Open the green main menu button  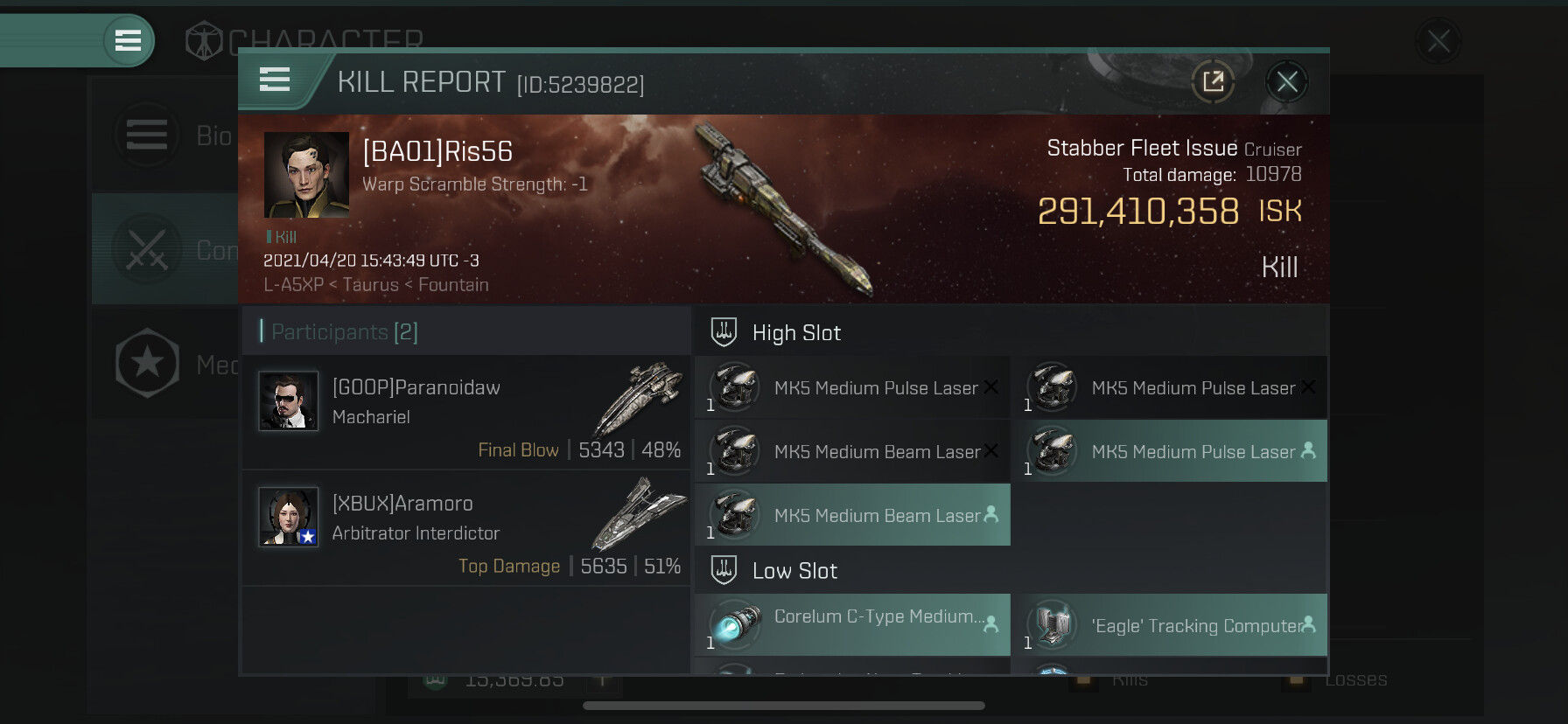[x=129, y=40]
